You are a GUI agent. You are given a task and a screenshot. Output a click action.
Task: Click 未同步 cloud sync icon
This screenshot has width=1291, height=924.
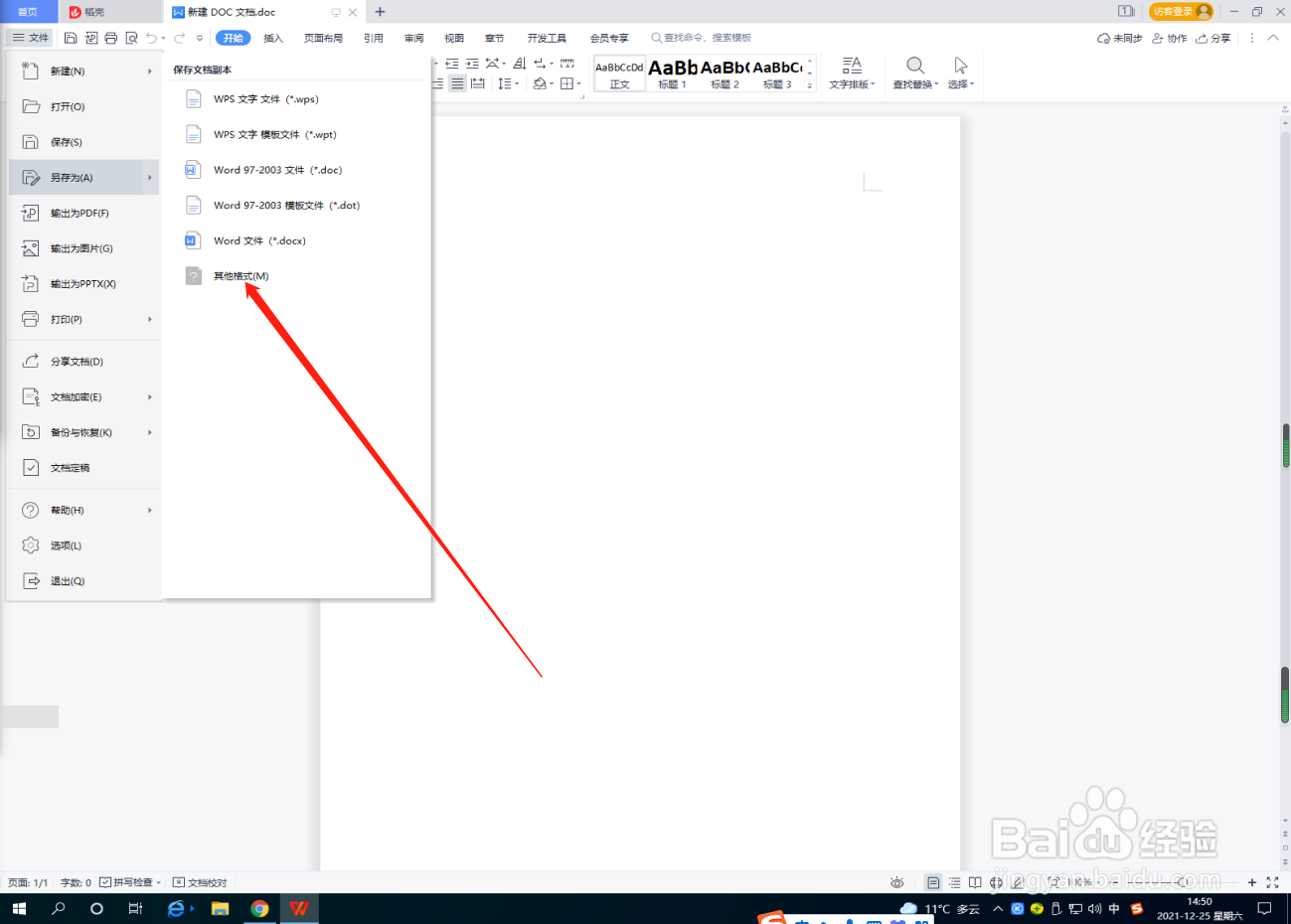point(1119,38)
